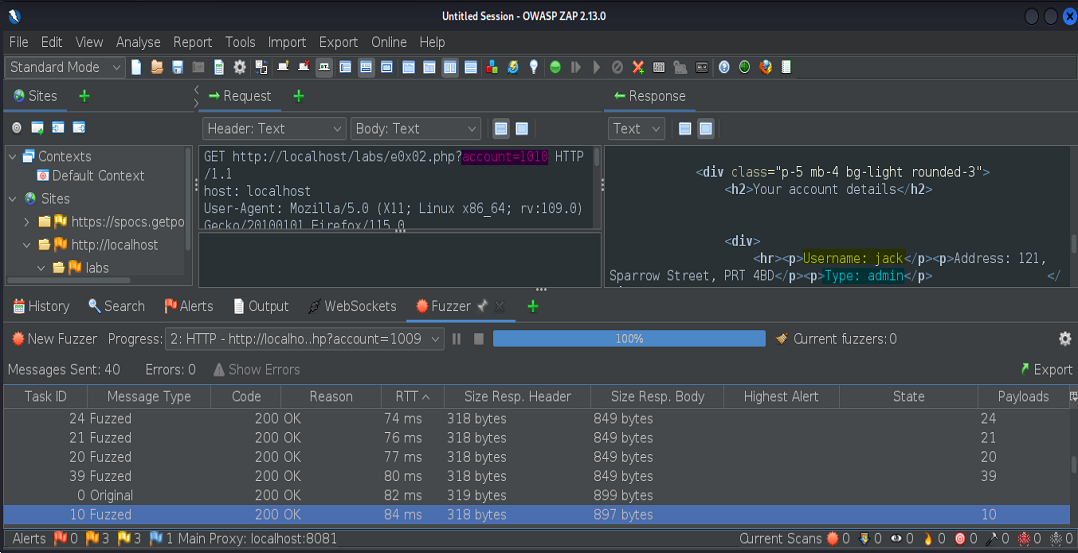The image size is (1078, 553).
Task: Expand the https://spocs.getpo site node
Action: (x=27, y=222)
